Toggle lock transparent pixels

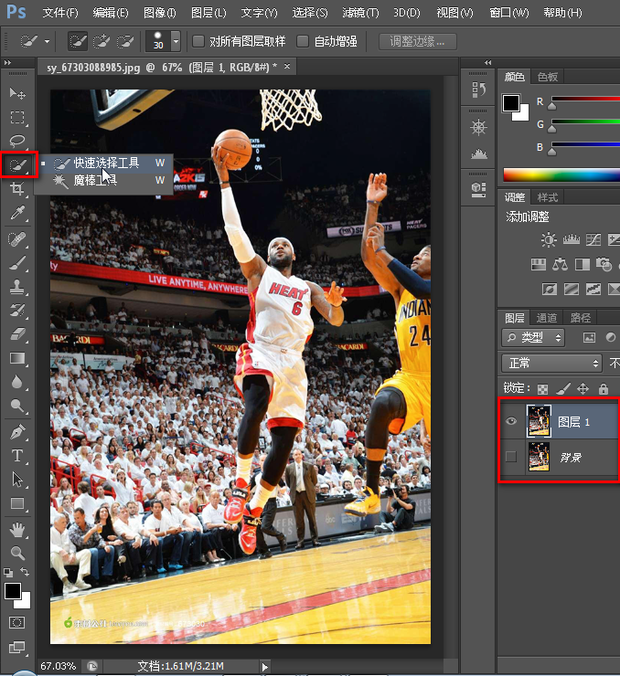click(543, 389)
